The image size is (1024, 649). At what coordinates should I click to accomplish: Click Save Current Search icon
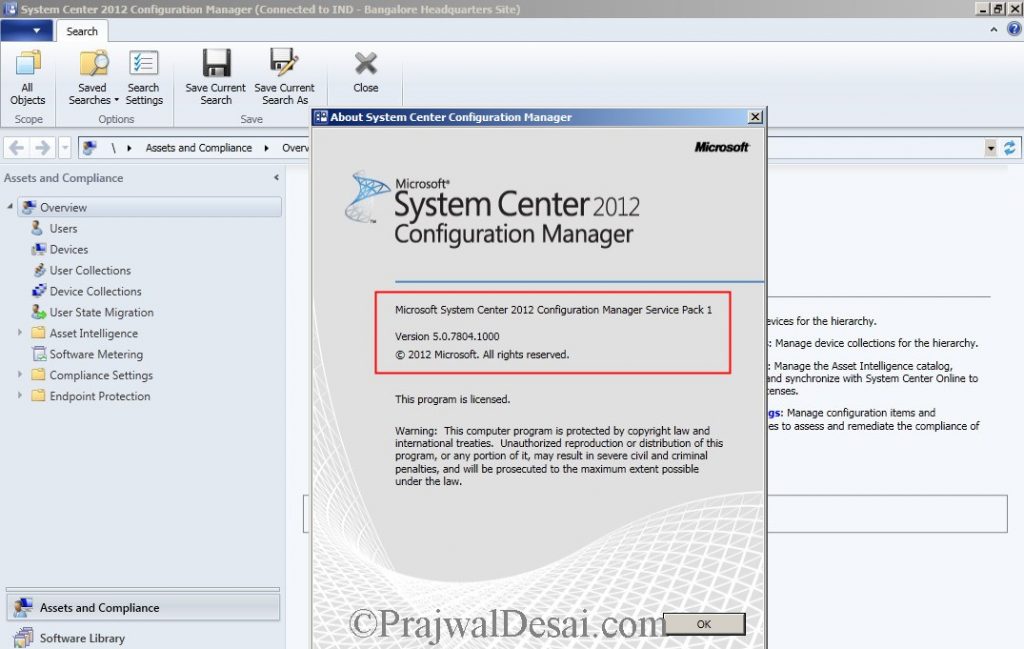(x=216, y=63)
